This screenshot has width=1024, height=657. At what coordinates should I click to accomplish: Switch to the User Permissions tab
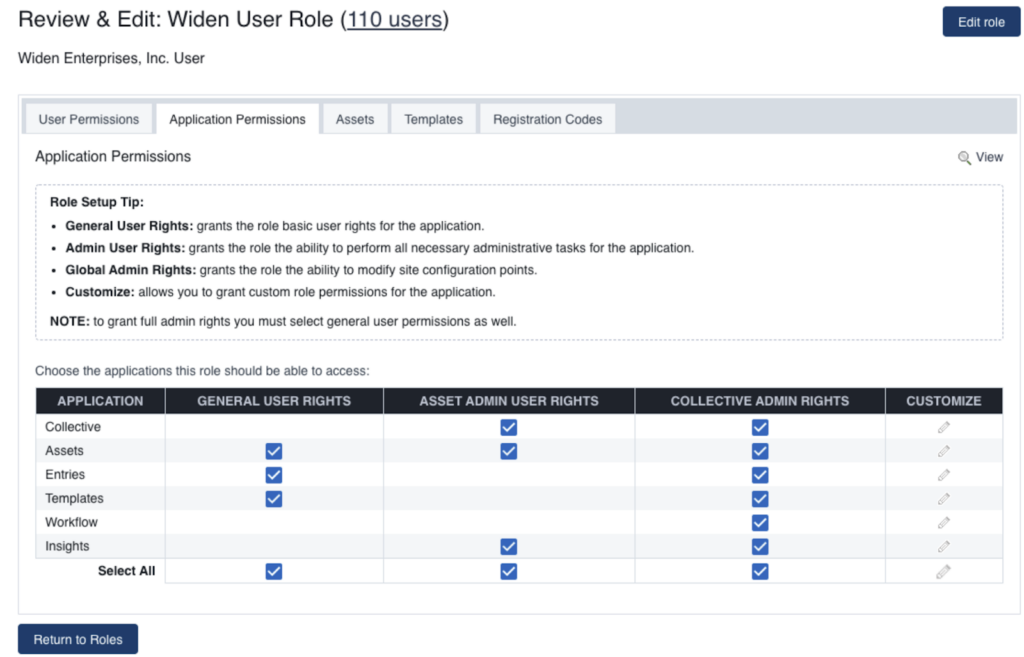(89, 120)
